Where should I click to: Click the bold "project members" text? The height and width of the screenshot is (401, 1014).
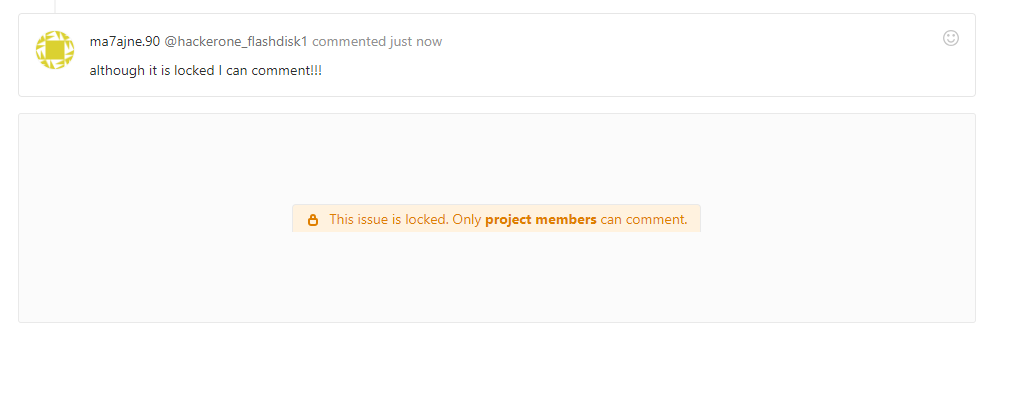coord(541,219)
